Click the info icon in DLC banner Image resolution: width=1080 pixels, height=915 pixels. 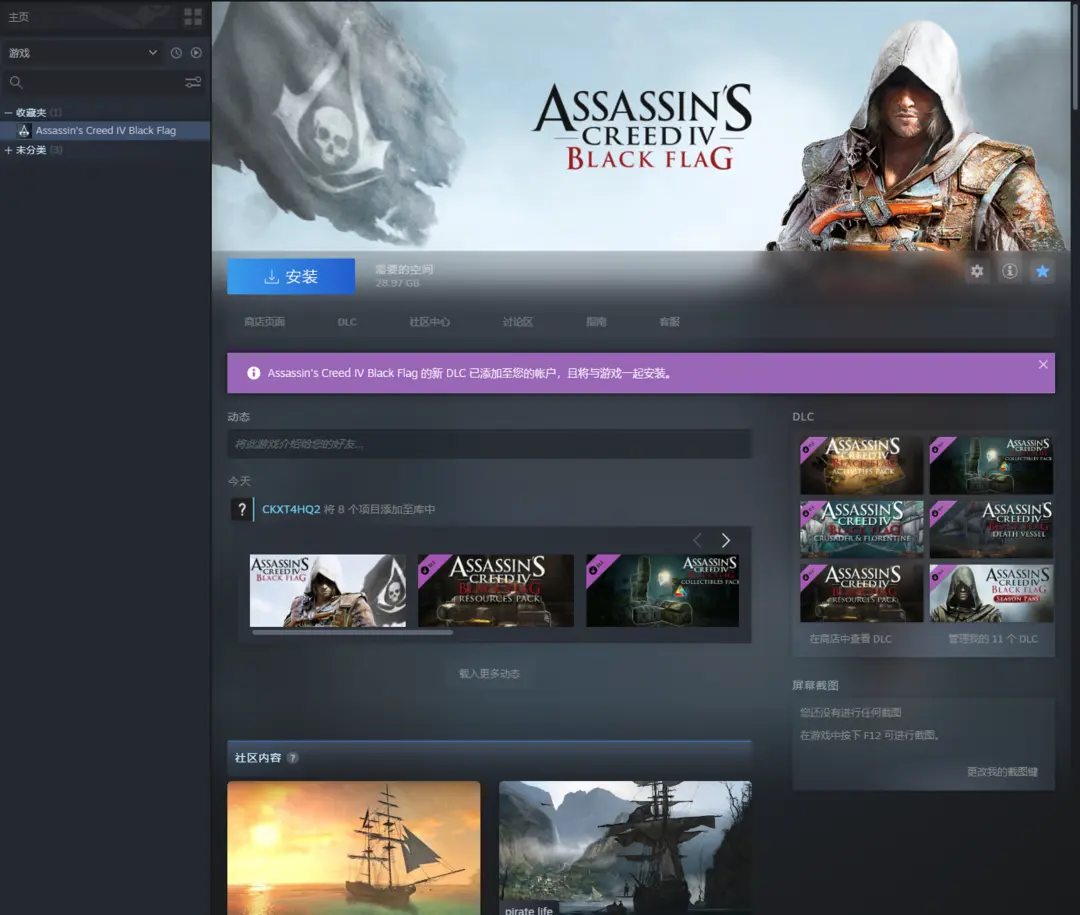tap(253, 373)
